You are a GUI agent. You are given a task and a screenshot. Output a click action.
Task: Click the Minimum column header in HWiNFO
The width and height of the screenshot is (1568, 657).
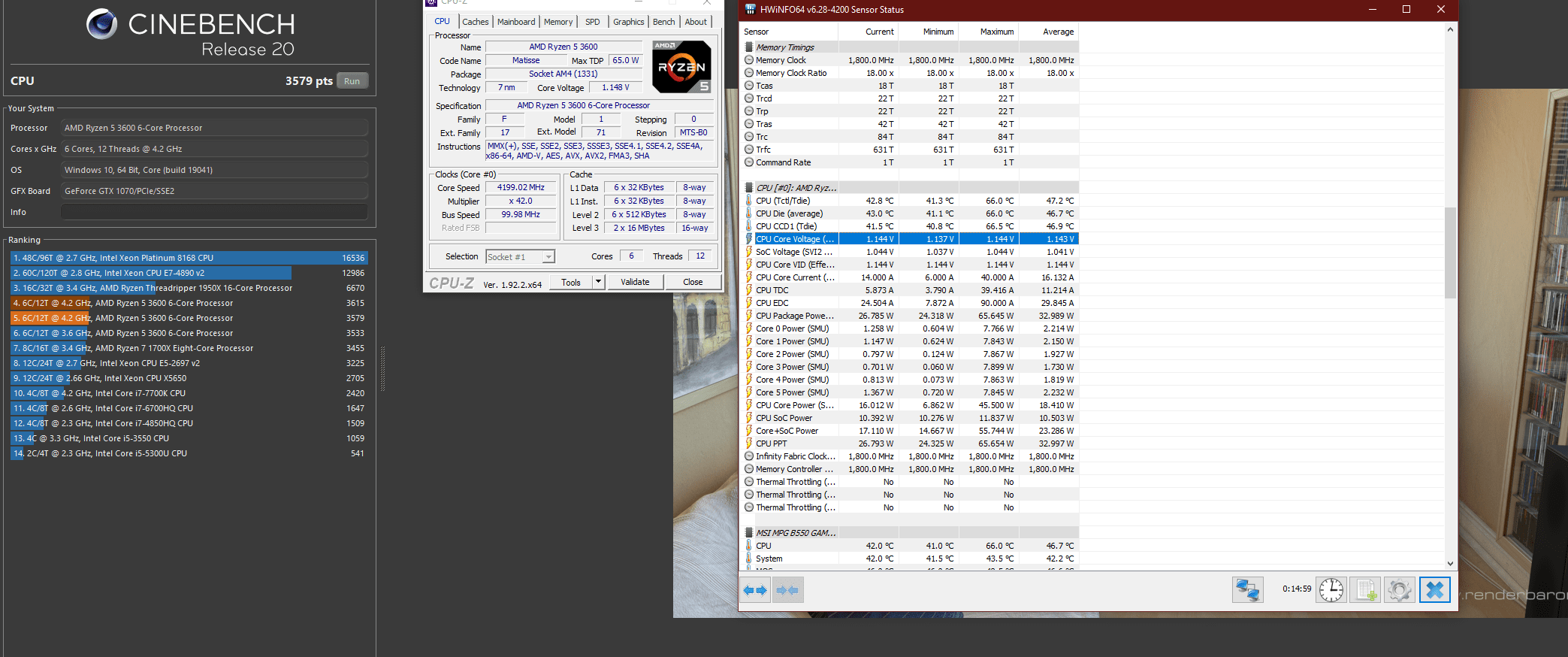[x=929, y=32]
